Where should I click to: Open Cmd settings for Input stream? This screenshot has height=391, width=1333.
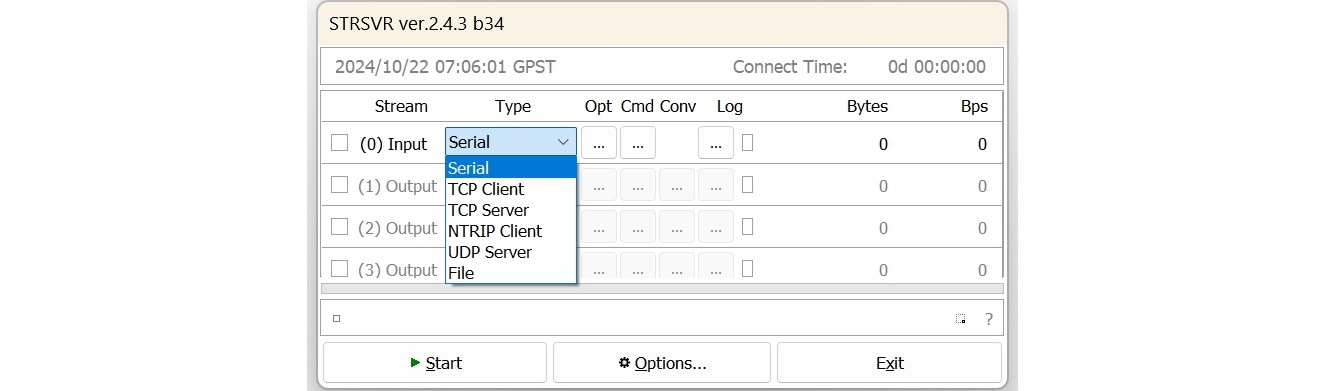(637, 143)
